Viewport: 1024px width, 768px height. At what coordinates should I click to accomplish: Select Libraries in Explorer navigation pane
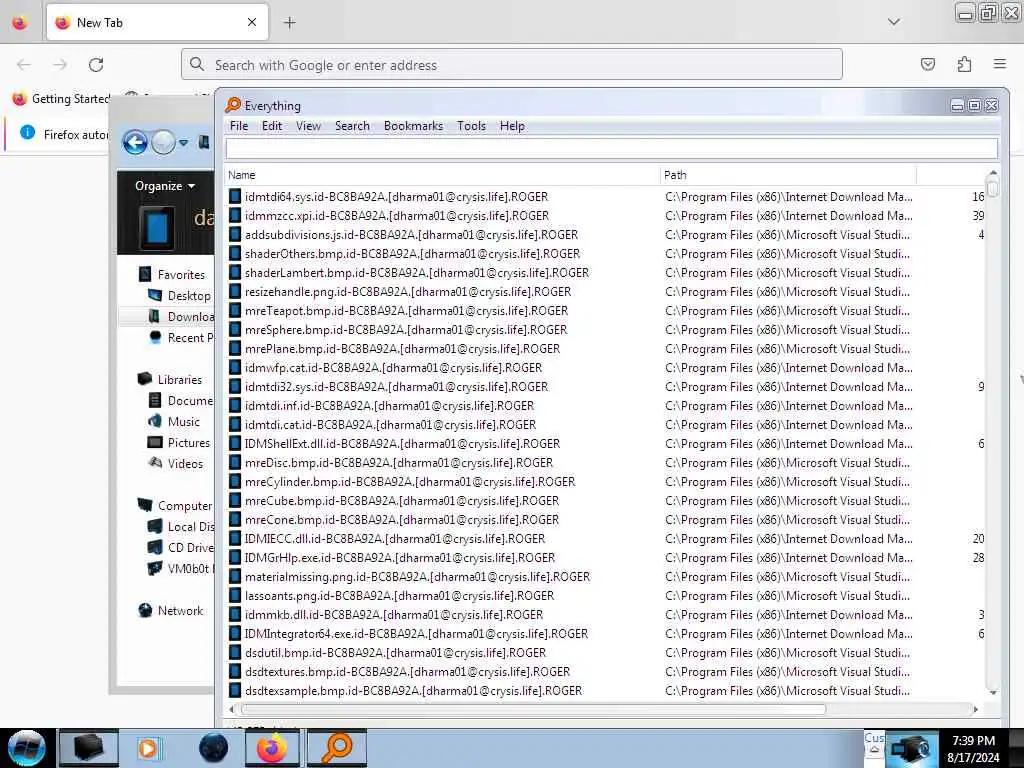pyautogui.click(x=180, y=379)
